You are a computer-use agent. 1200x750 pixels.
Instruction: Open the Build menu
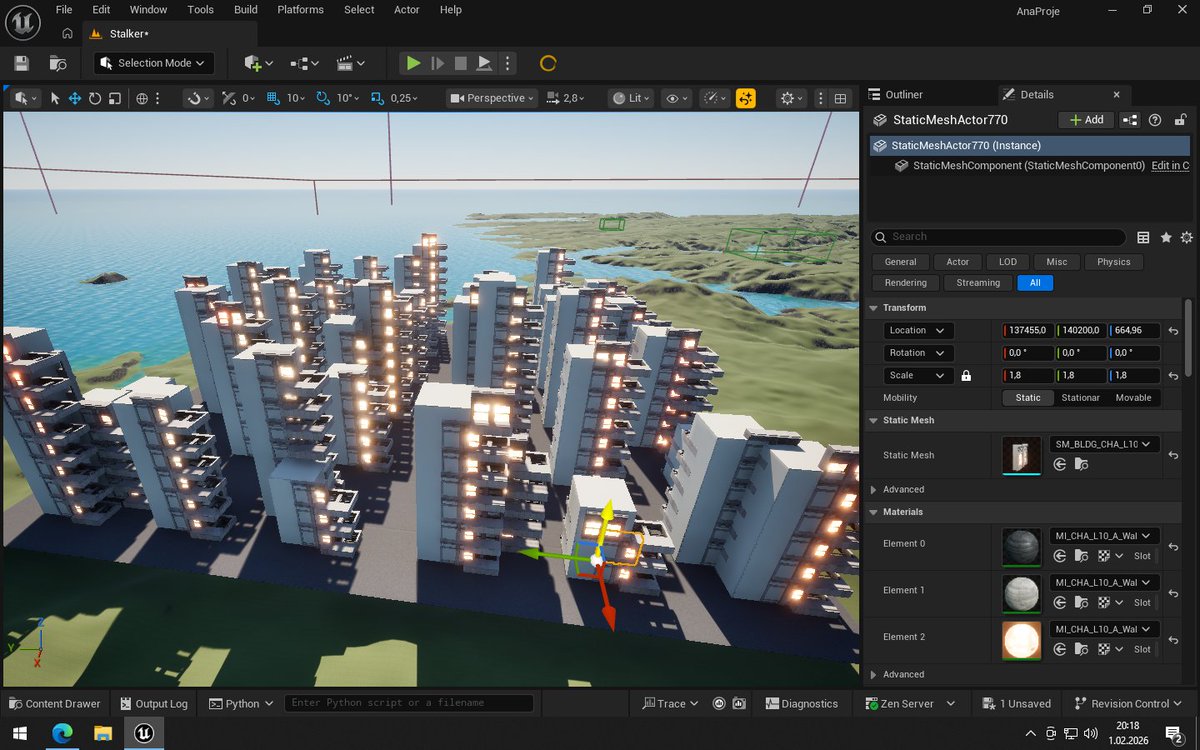click(x=245, y=9)
